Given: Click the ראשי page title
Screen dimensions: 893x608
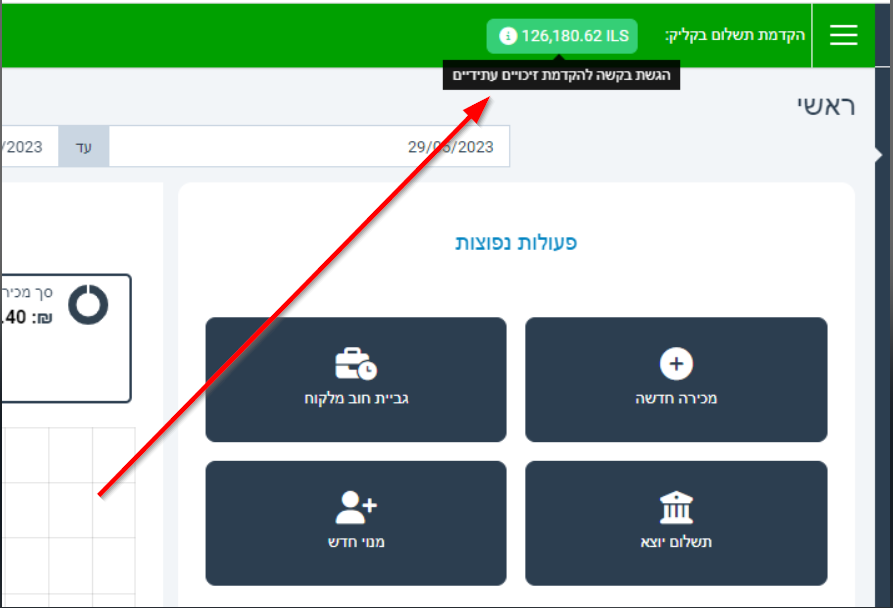Looking at the screenshot, I should pos(826,106).
